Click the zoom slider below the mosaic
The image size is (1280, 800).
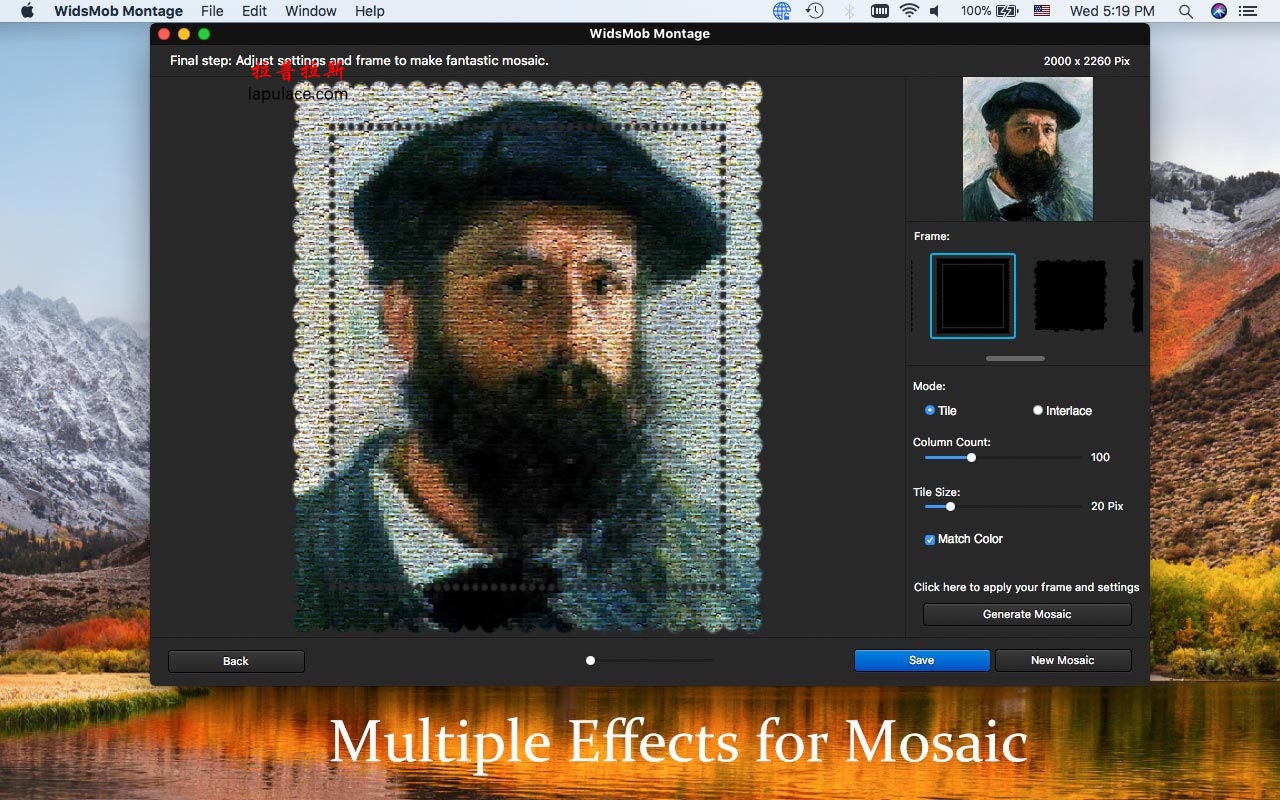tap(651, 660)
